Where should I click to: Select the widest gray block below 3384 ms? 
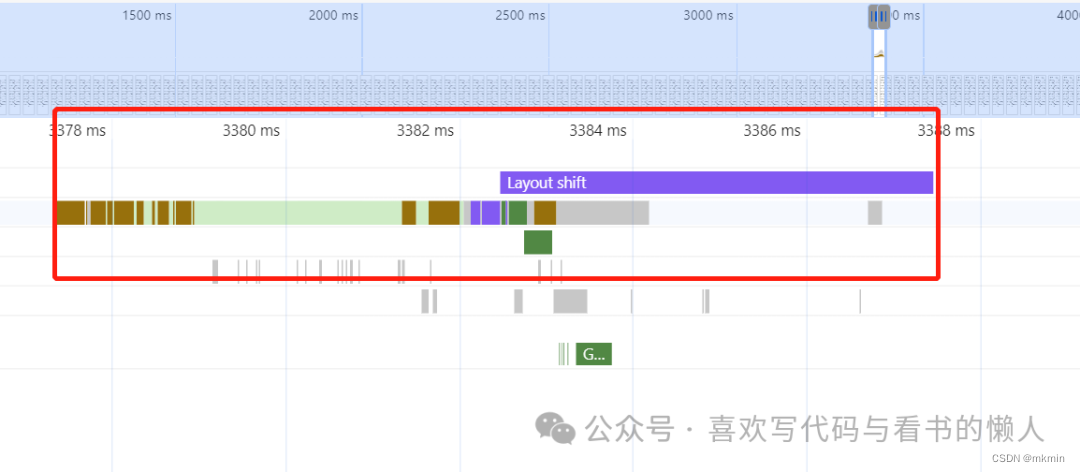(x=570, y=302)
